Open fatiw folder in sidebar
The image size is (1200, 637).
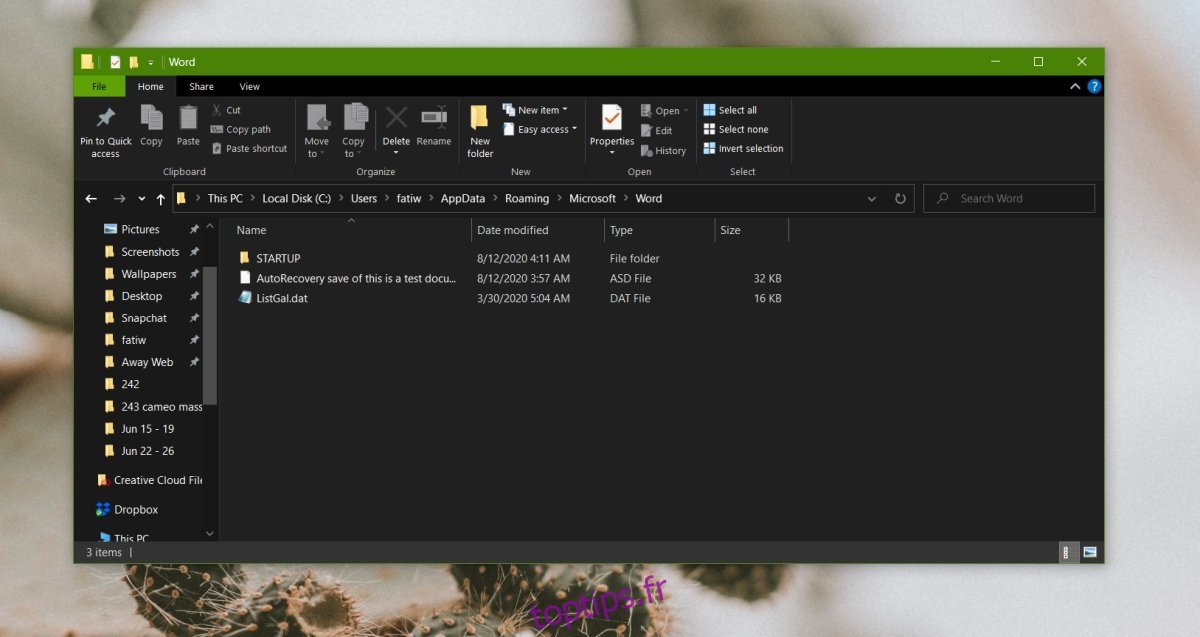133,340
